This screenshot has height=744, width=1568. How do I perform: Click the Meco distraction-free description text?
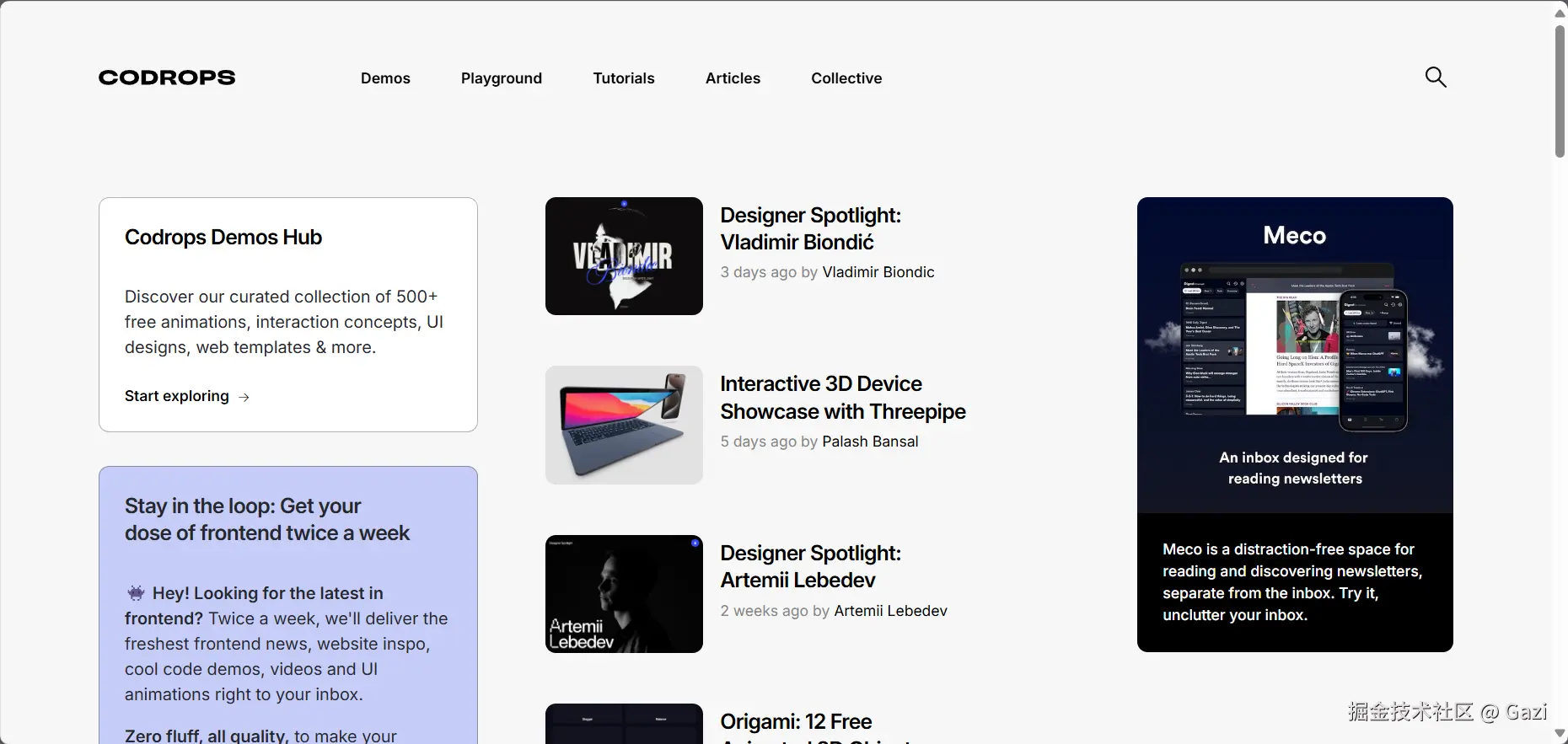[1292, 582]
